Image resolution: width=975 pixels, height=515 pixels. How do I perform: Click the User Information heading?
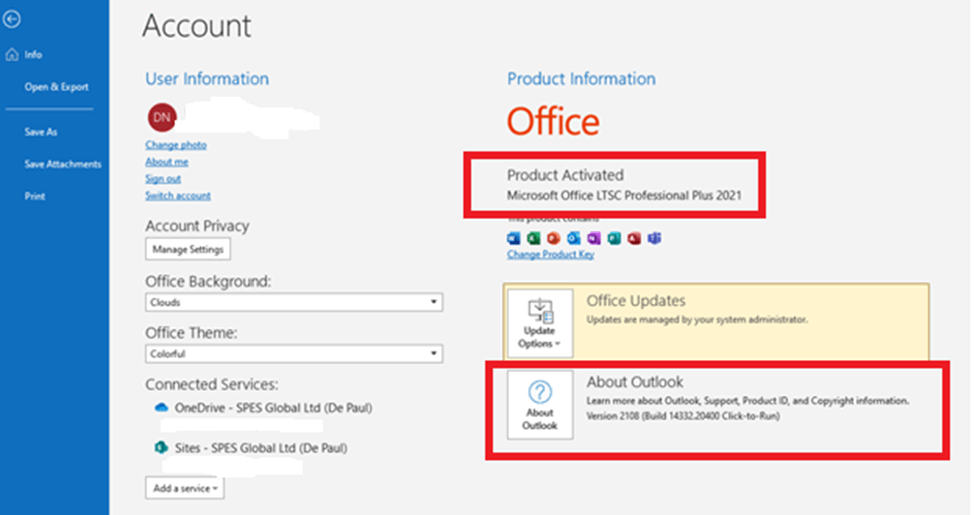[x=207, y=79]
